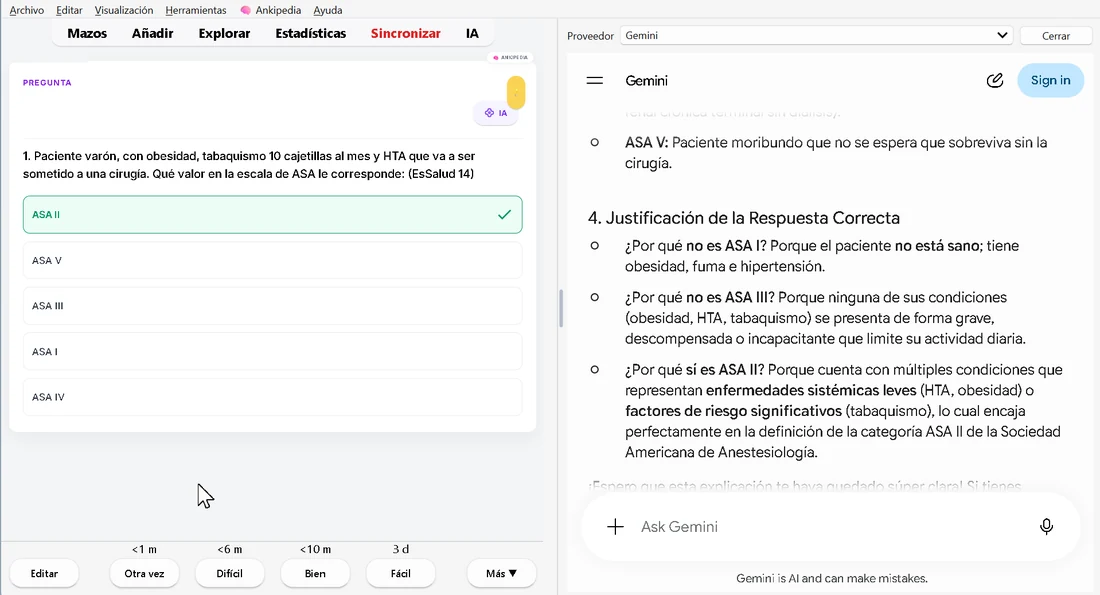Click the panel splitter scrollbar handle

[561, 308]
